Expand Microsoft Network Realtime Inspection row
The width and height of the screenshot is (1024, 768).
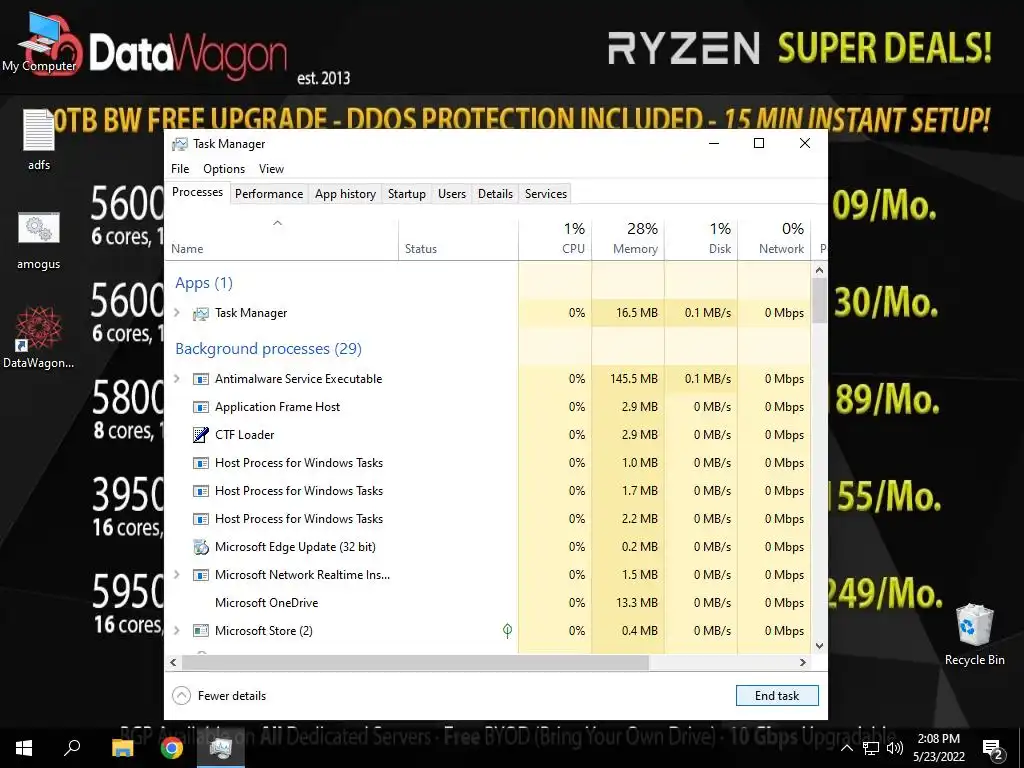coord(176,575)
